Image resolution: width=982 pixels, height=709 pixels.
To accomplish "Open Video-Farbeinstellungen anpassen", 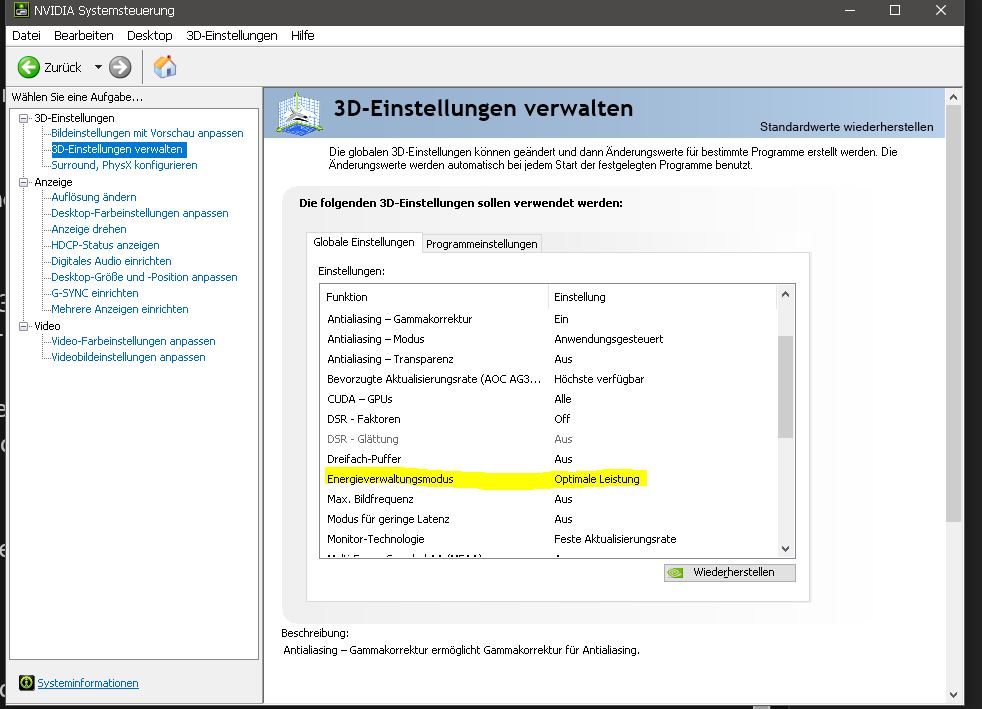I will [133, 341].
